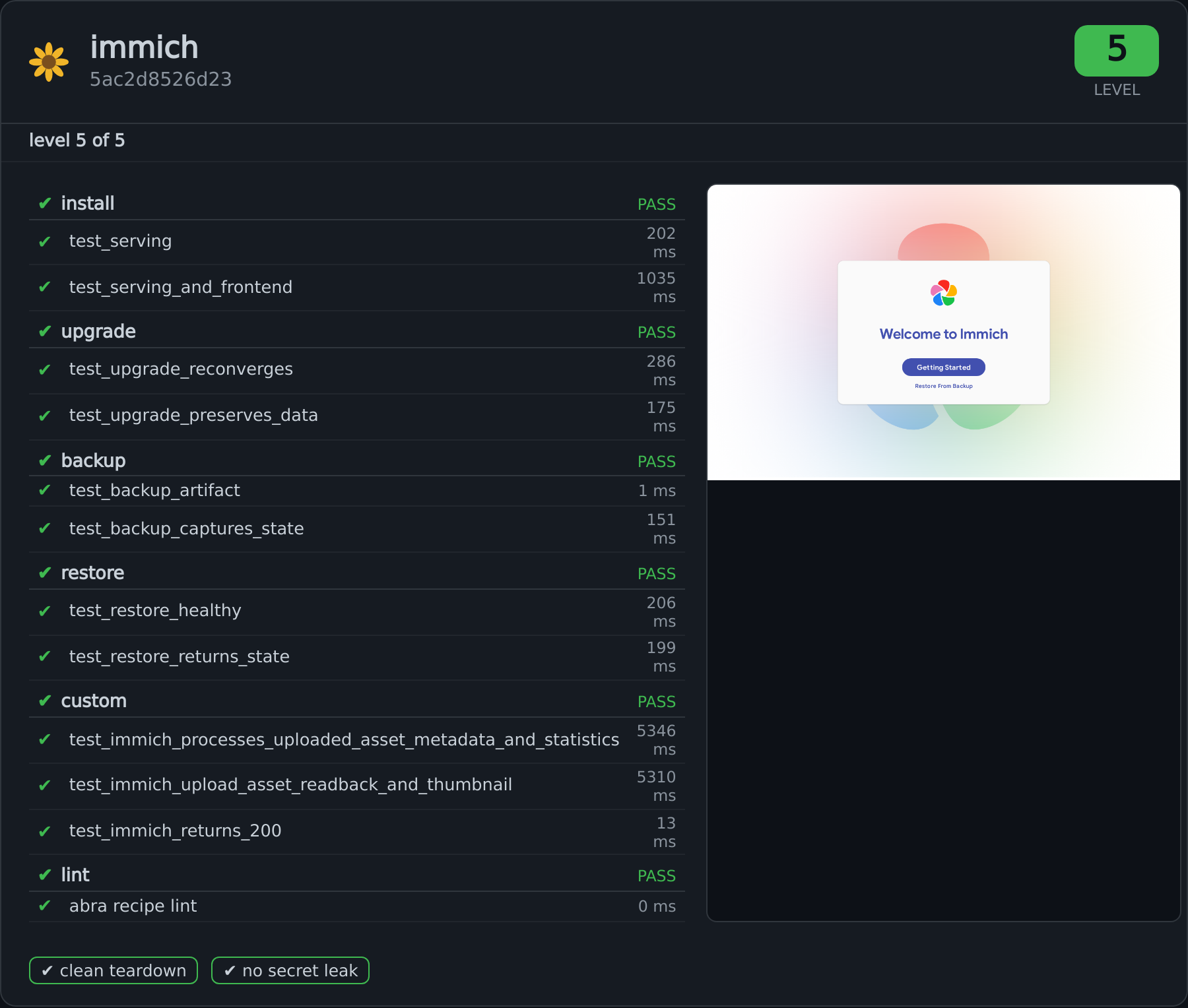Viewport: 1188px width, 1008px height.
Task: Click the clean teardown badge
Action: point(114,970)
